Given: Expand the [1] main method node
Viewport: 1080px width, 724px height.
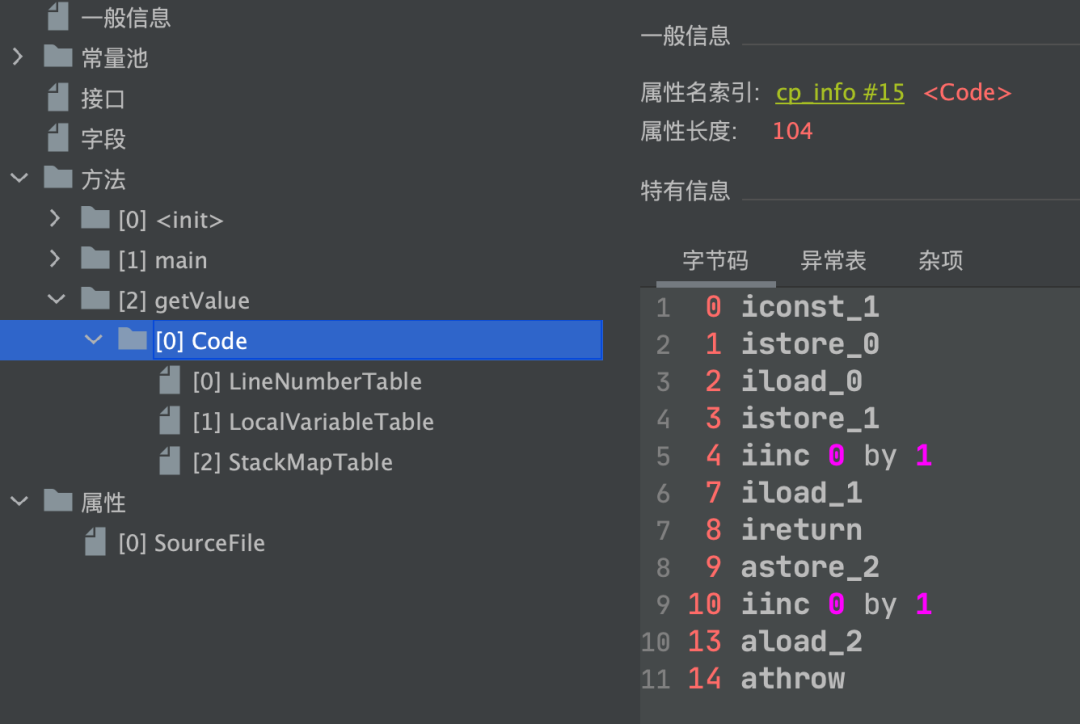Looking at the screenshot, I should [55, 260].
